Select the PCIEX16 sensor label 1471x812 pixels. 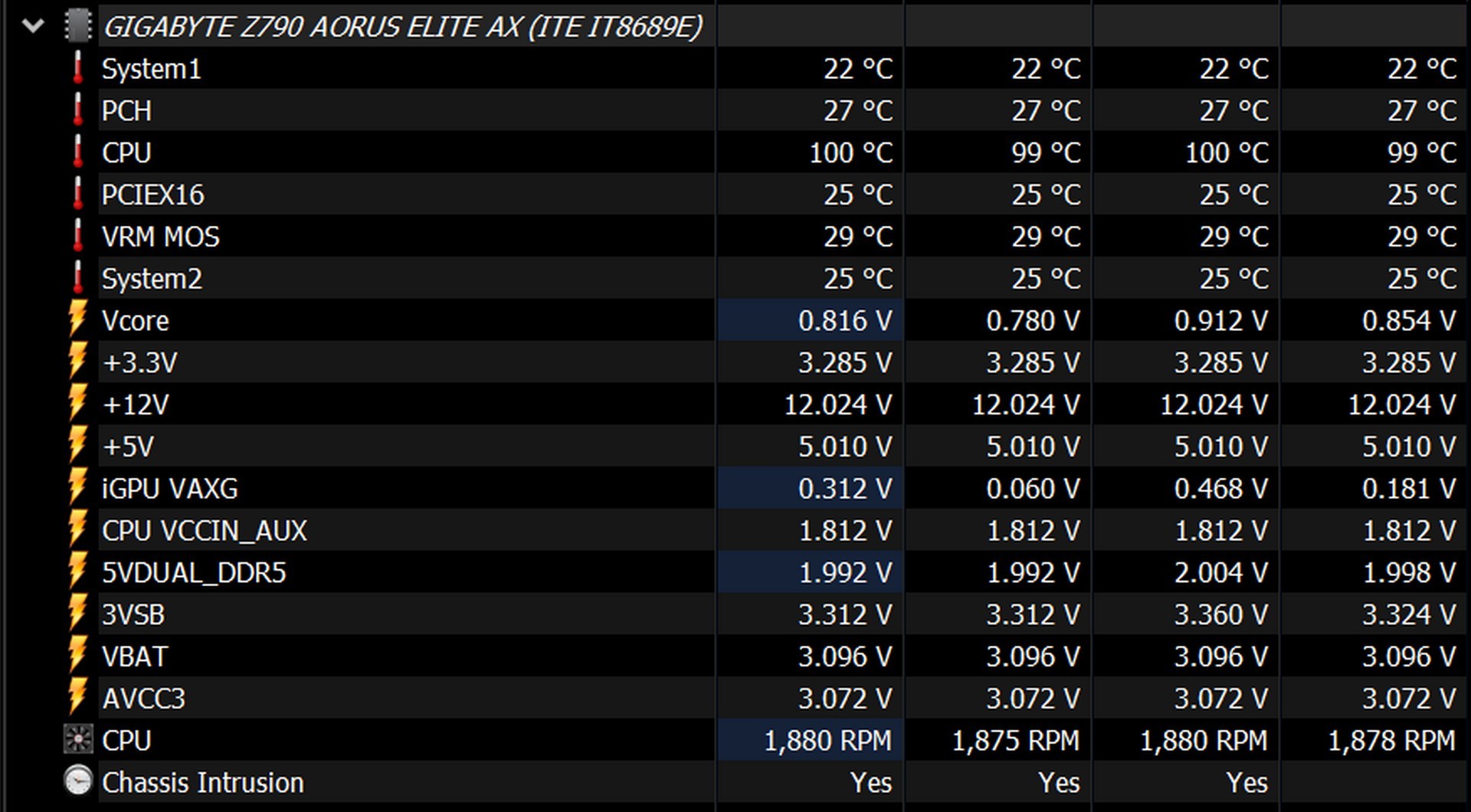152,195
